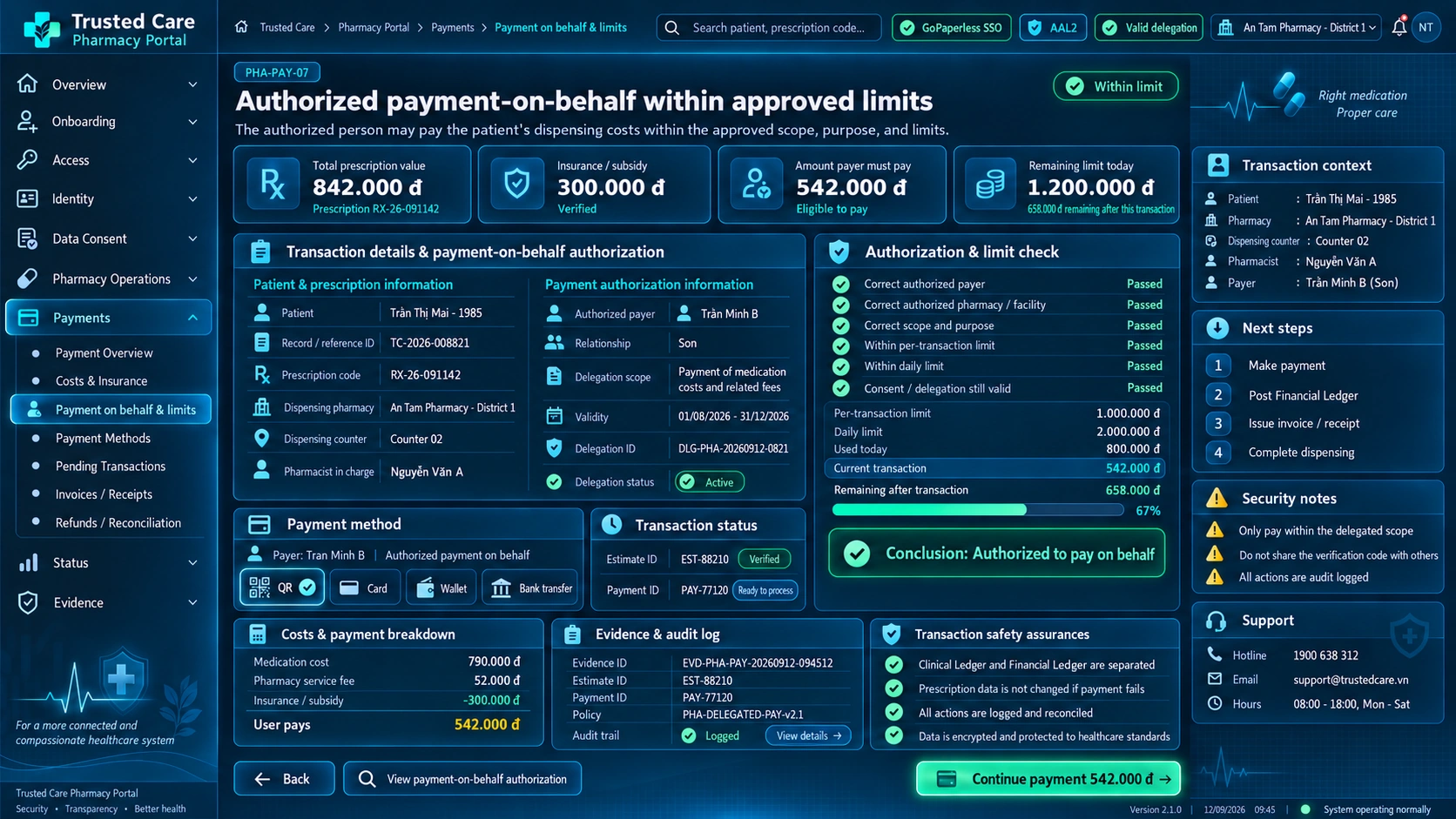Click the search magnifier icon
The height and width of the screenshot is (819, 1456).
point(672,28)
